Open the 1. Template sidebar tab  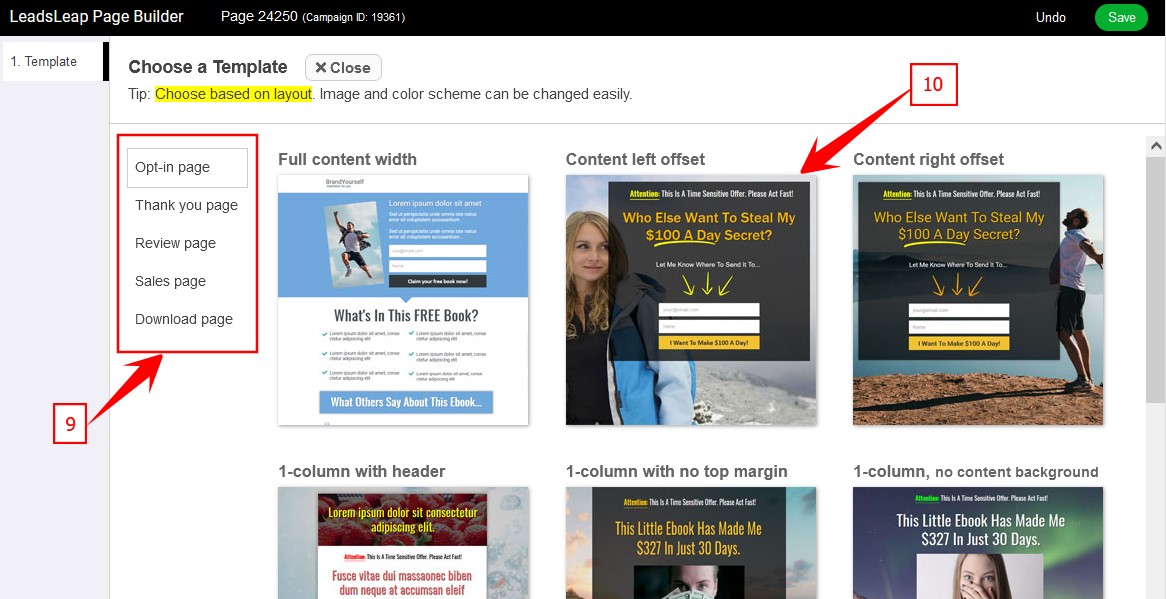tap(54, 61)
